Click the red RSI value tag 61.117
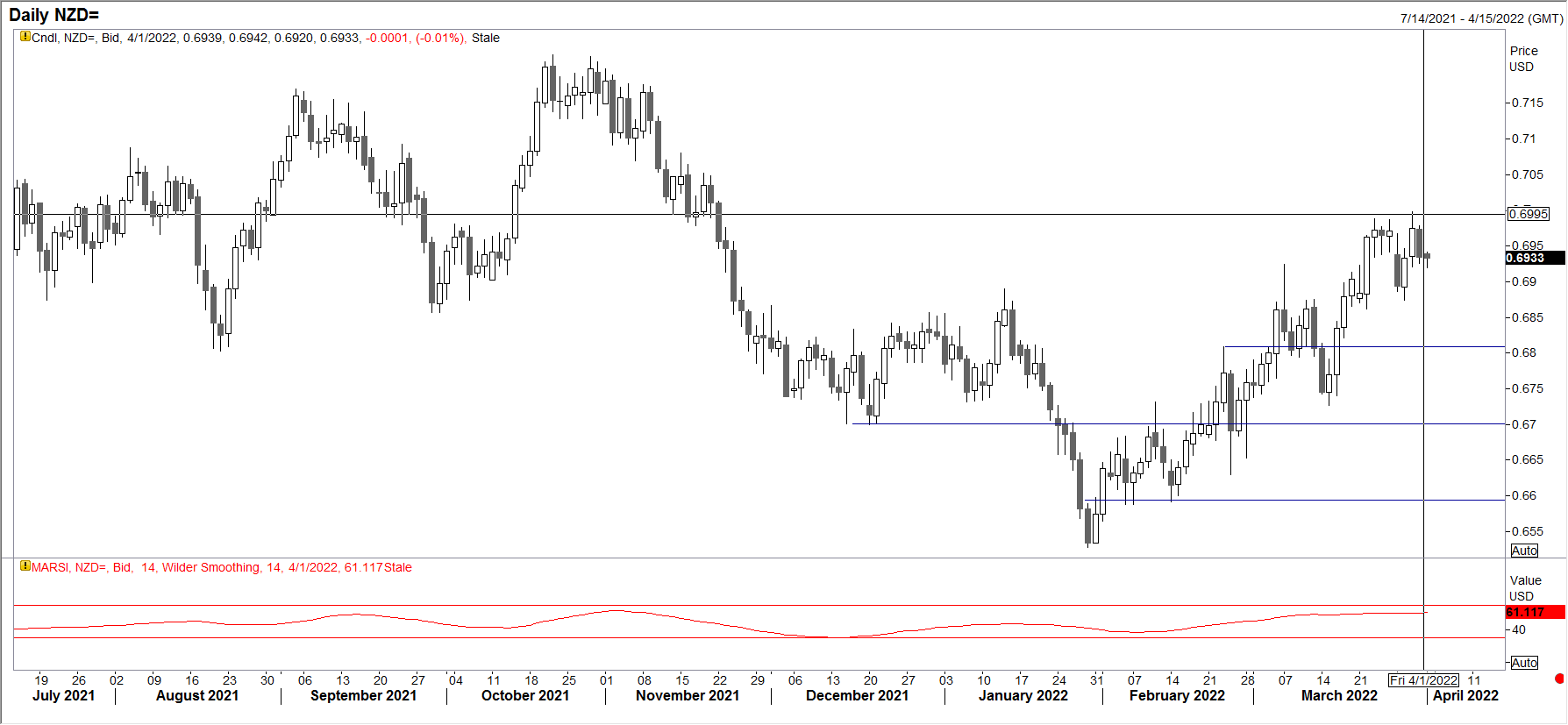The height and width of the screenshot is (725, 1568). point(1535,612)
